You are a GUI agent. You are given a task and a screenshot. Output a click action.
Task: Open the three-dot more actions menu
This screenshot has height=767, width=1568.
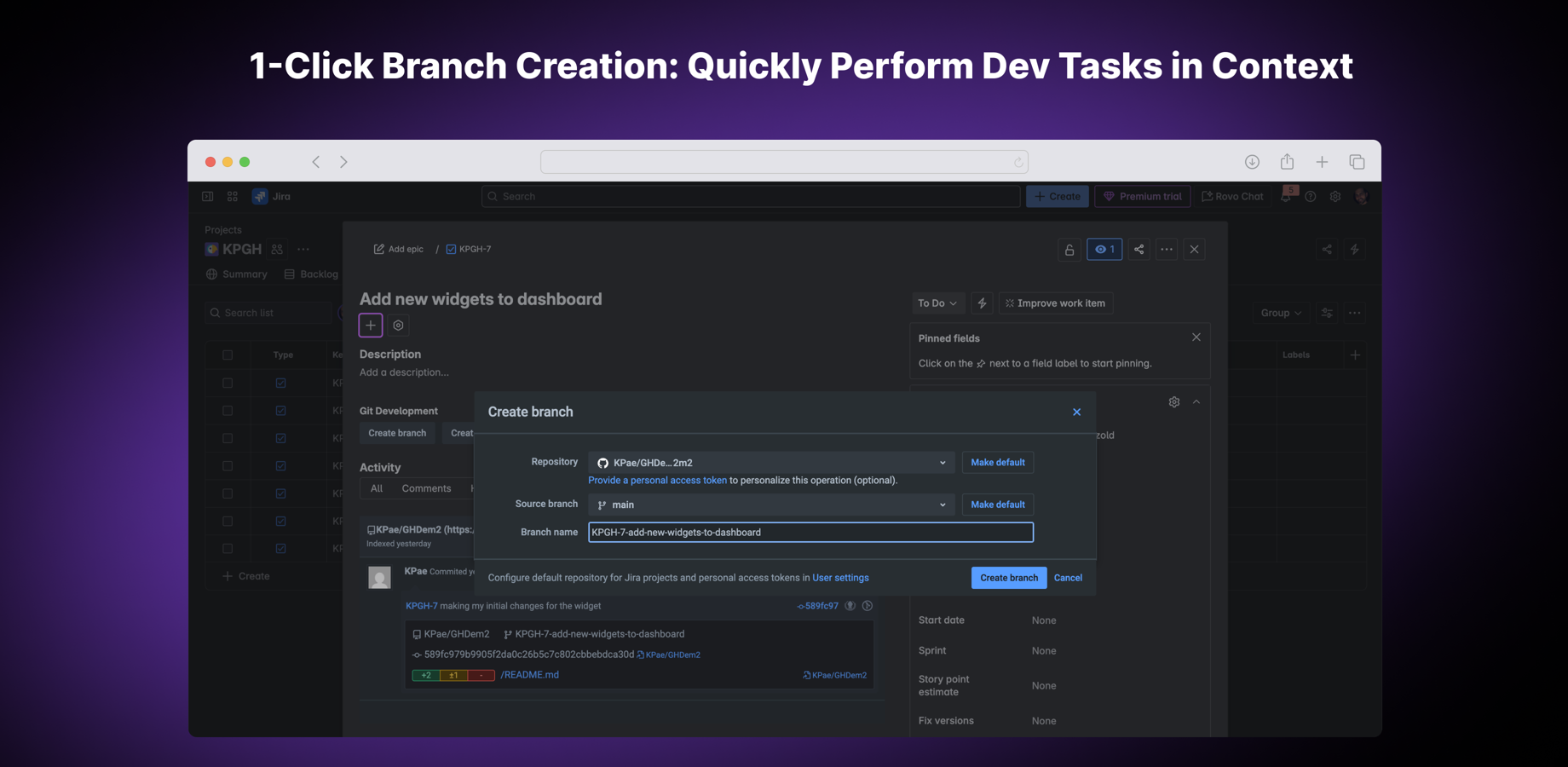[1167, 250]
